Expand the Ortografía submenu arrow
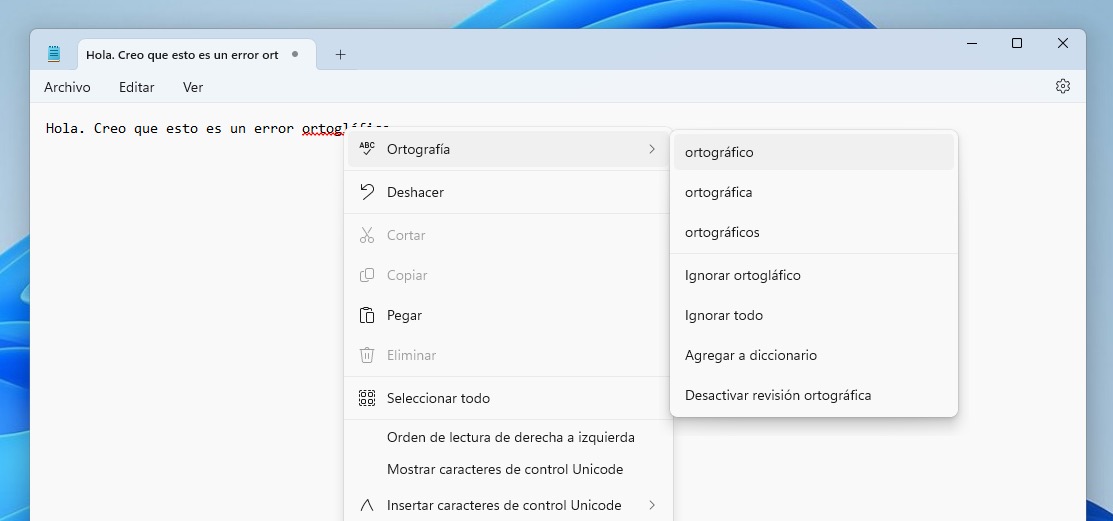This screenshot has height=521, width=1113. click(652, 149)
